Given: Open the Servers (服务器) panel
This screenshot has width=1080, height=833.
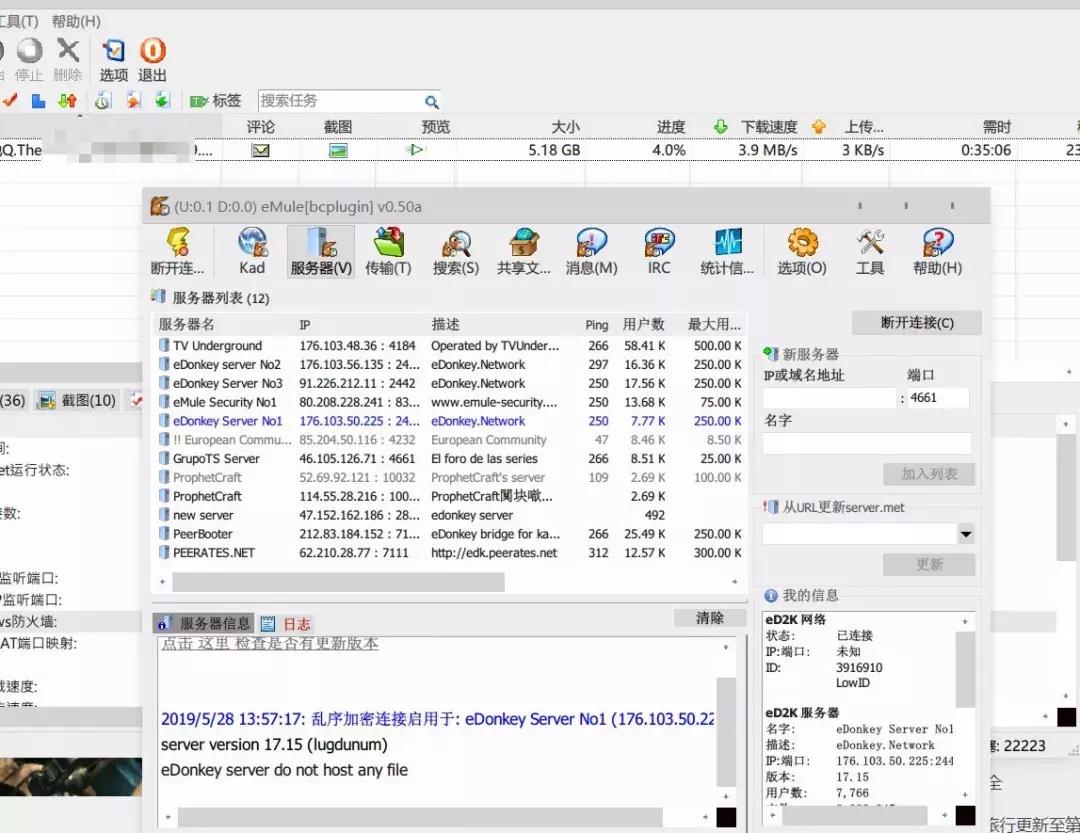Looking at the screenshot, I should 321,251.
